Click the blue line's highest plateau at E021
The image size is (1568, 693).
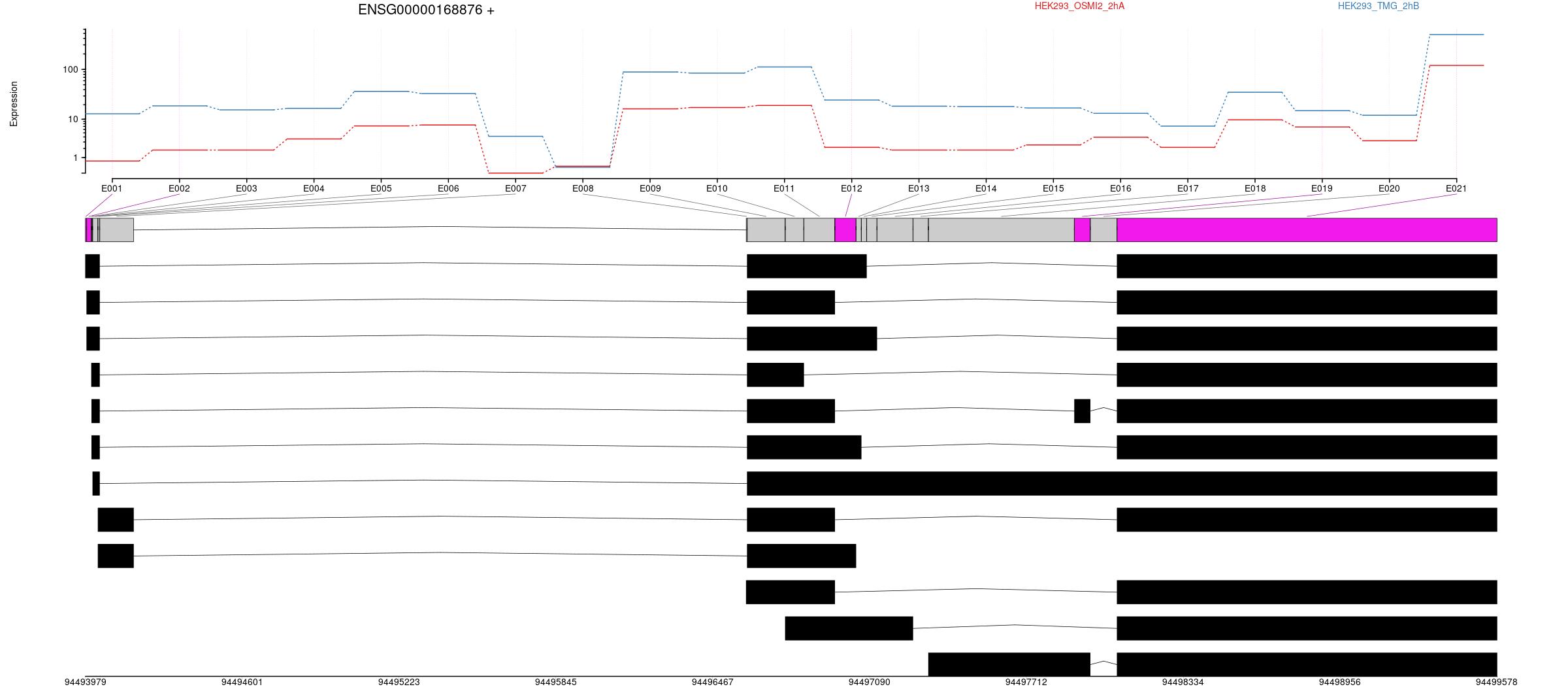tap(1456, 35)
